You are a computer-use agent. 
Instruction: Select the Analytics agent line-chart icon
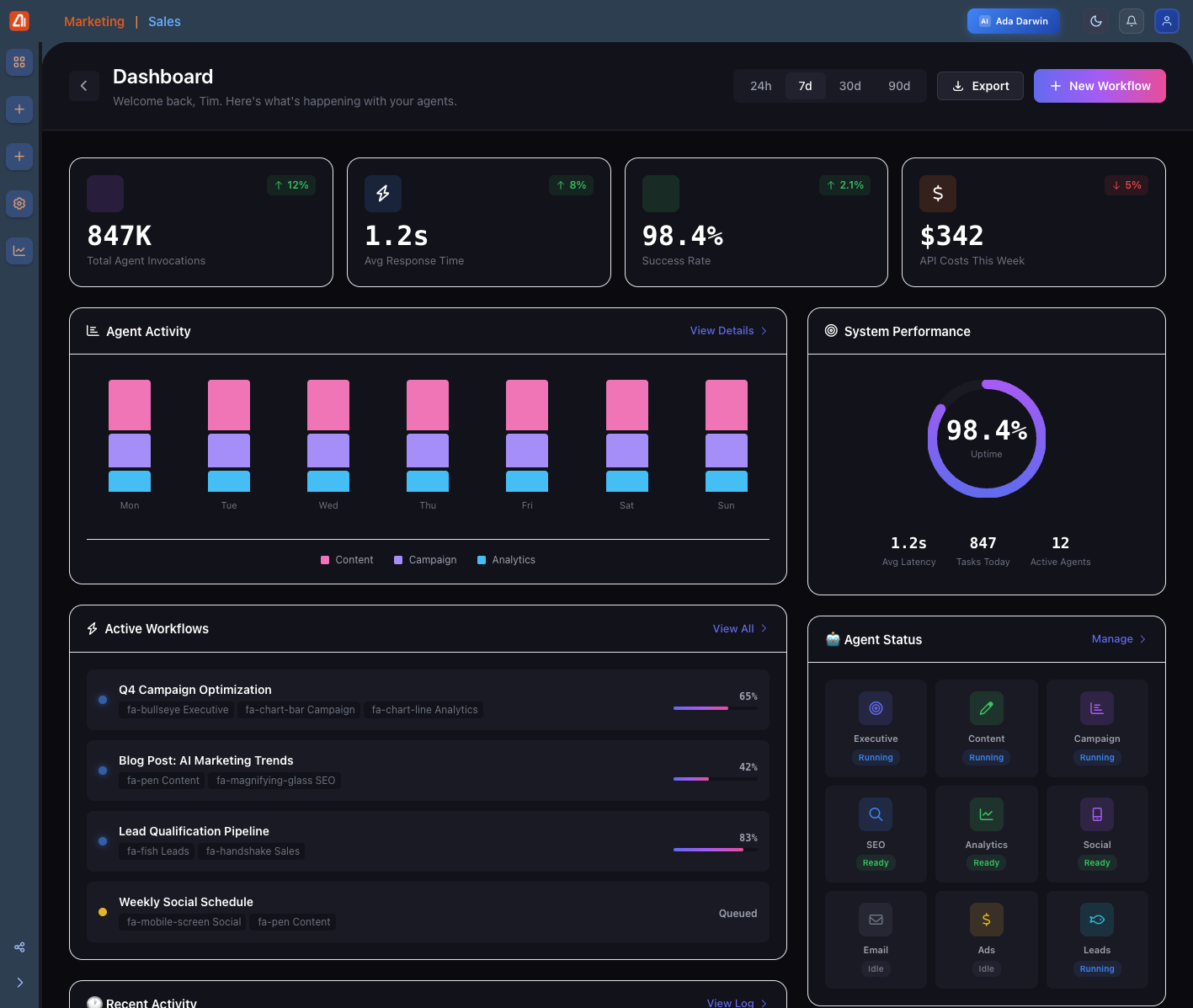[987, 814]
